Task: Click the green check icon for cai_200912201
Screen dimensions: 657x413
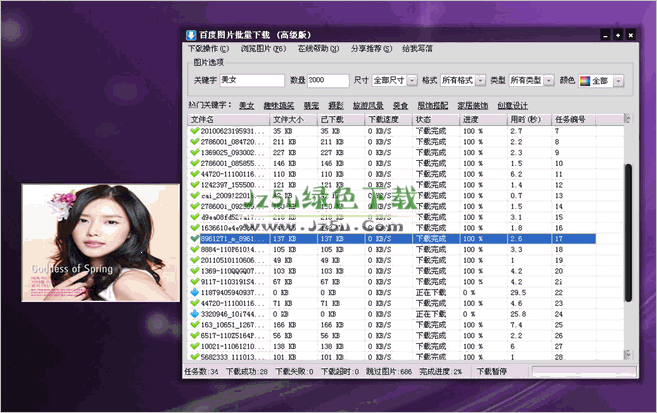Action: pyautogui.click(x=194, y=196)
